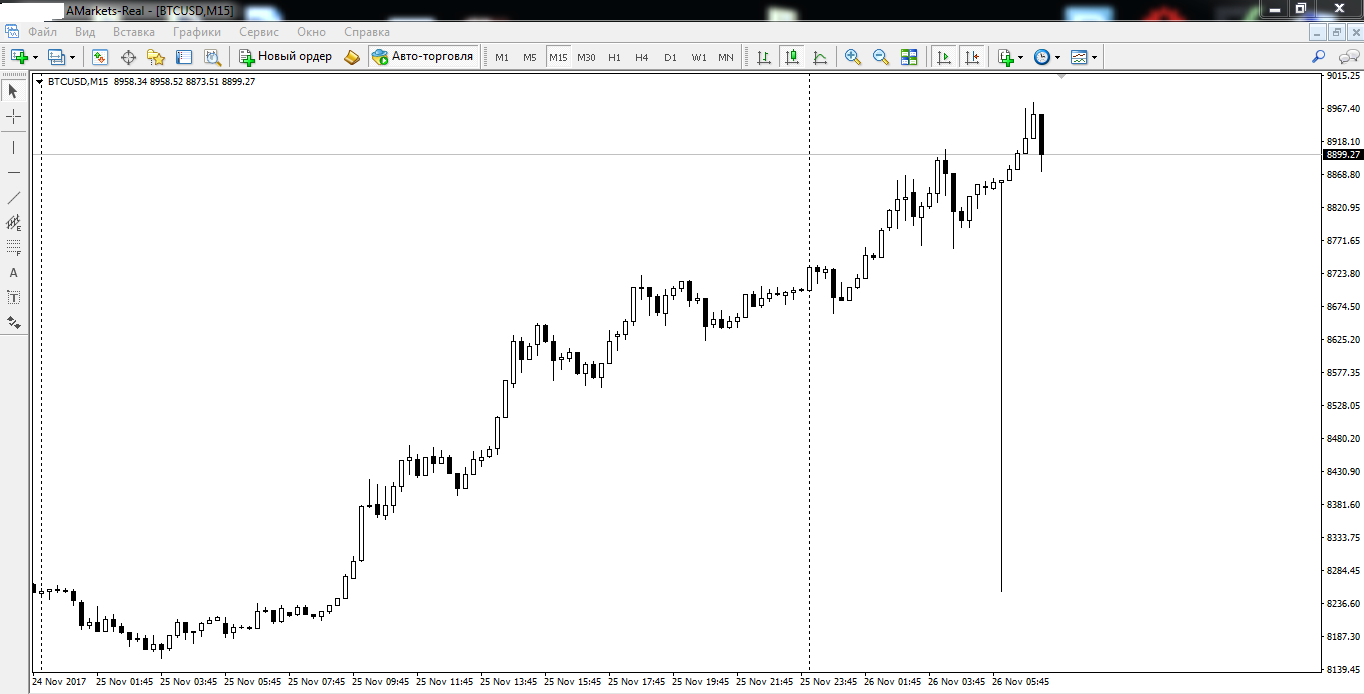Show the Navigator panel
Screen dimensions: 1364x694
[x=156, y=57]
